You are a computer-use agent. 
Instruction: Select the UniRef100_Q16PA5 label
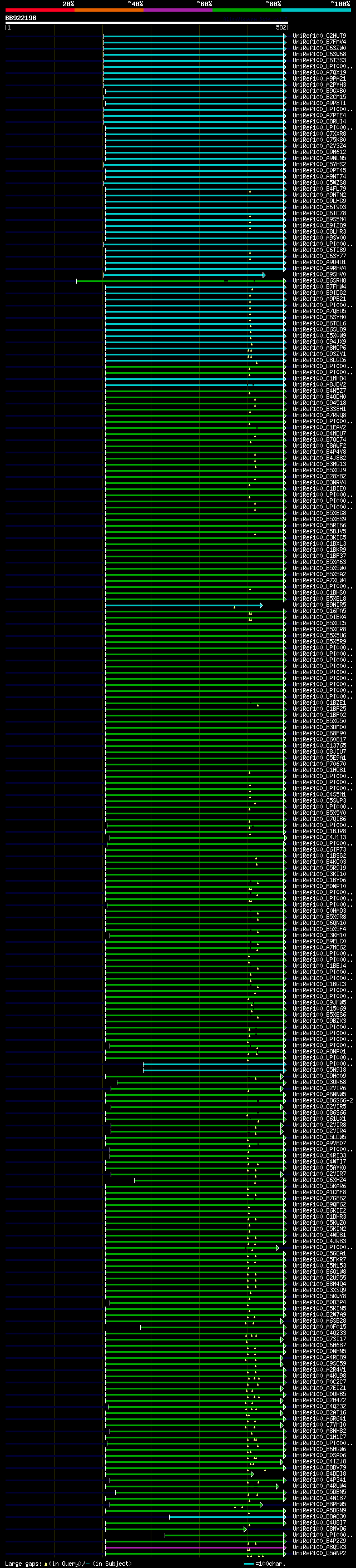319,611
